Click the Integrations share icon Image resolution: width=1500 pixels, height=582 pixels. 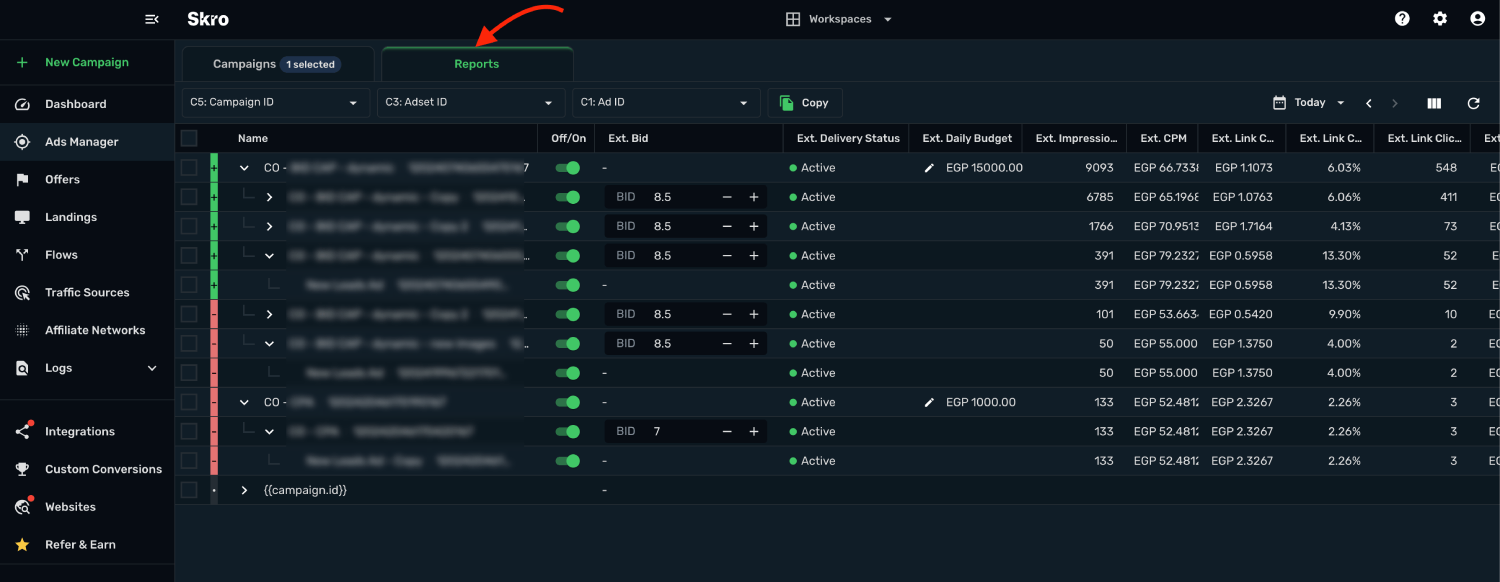pyautogui.click(x=22, y=432)
